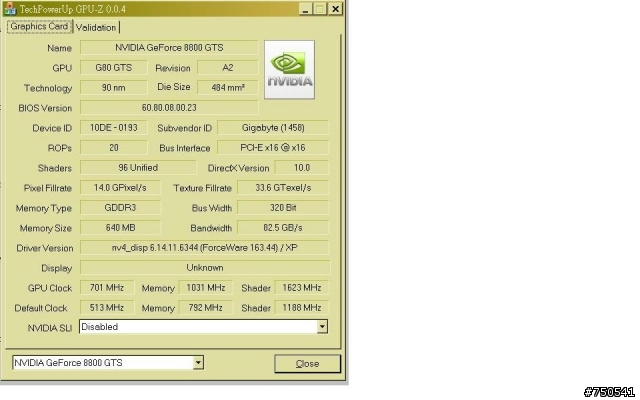Click the GPU value G80 GTS
Viewport: 640px width, 400px height.
113,68
